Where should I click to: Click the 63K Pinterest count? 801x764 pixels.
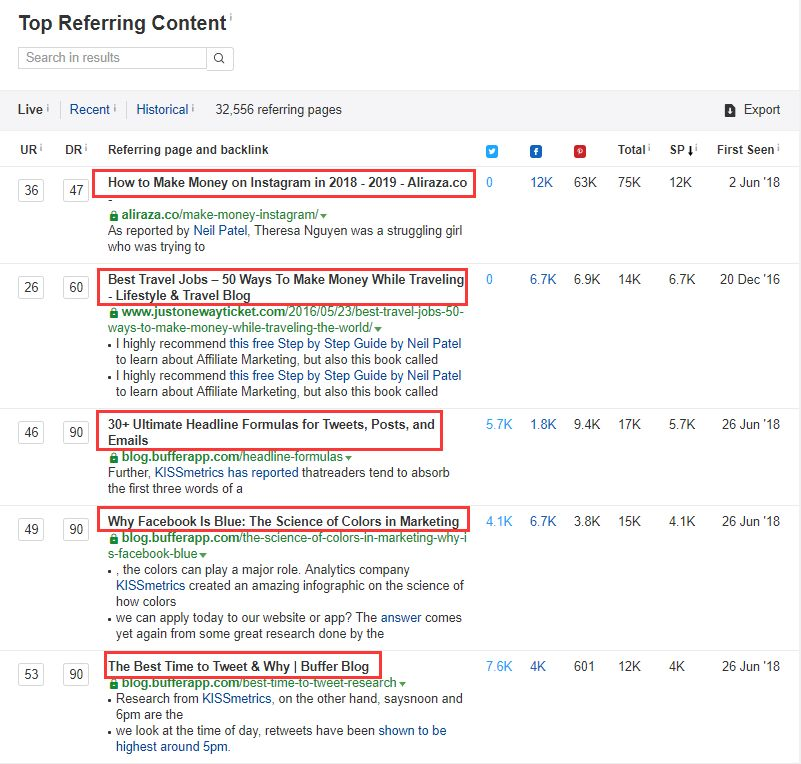[585, 183]
